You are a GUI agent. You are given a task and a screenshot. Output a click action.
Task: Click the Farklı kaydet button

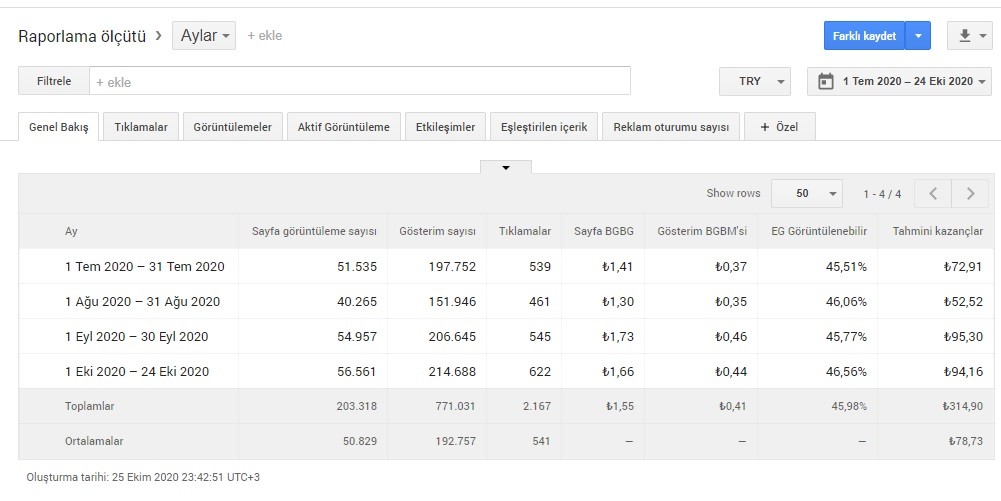[864, 36]
